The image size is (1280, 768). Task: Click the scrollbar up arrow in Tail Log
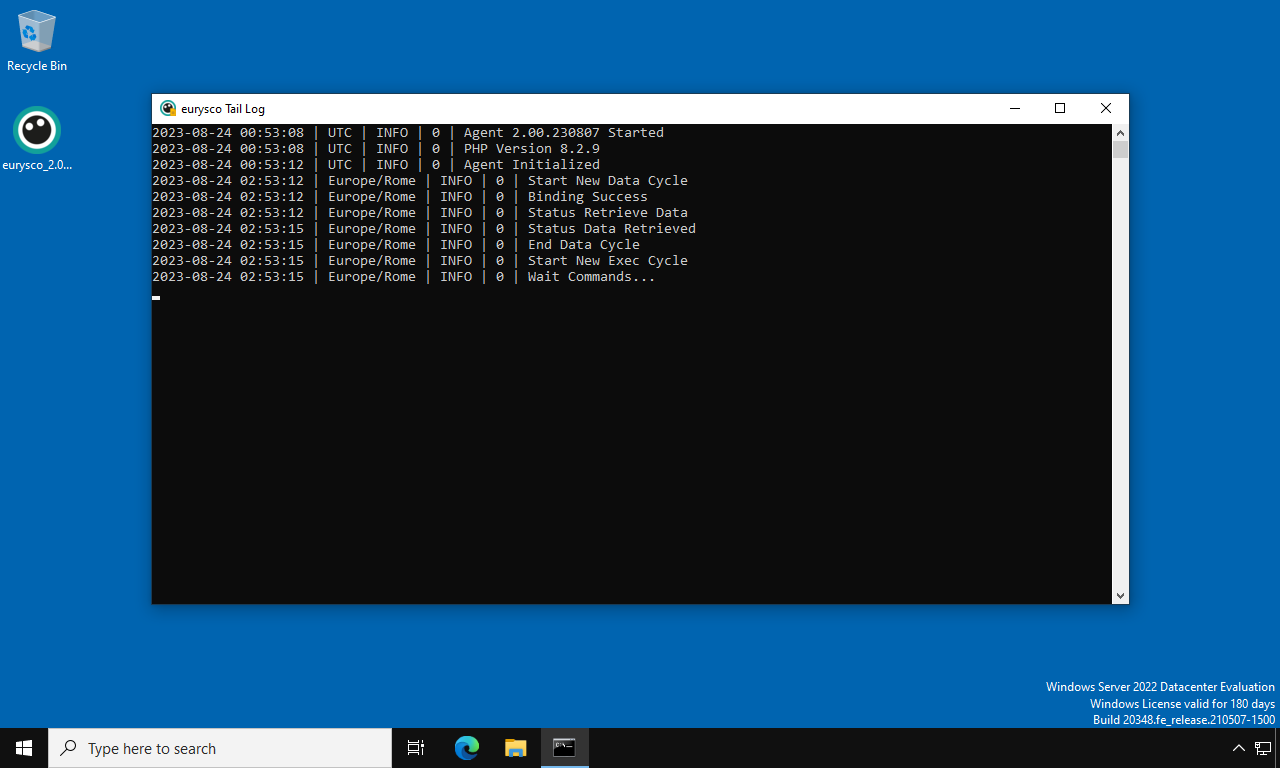point(1120,133)
